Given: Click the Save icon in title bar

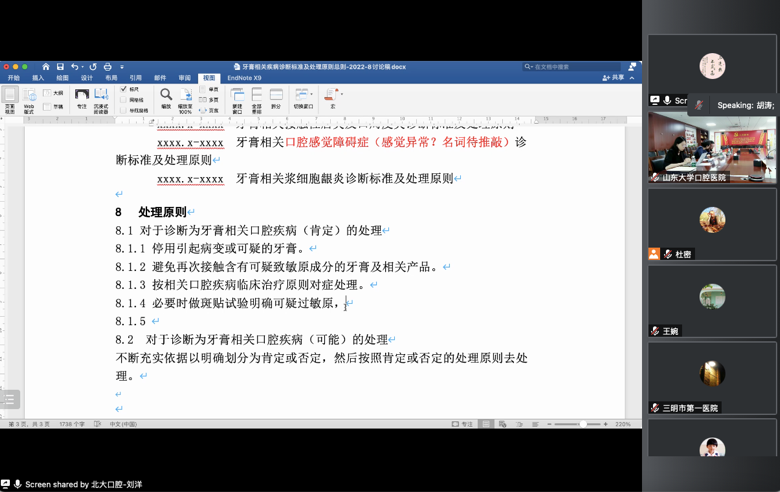Looking at the screenshot, I should point(60,67).
